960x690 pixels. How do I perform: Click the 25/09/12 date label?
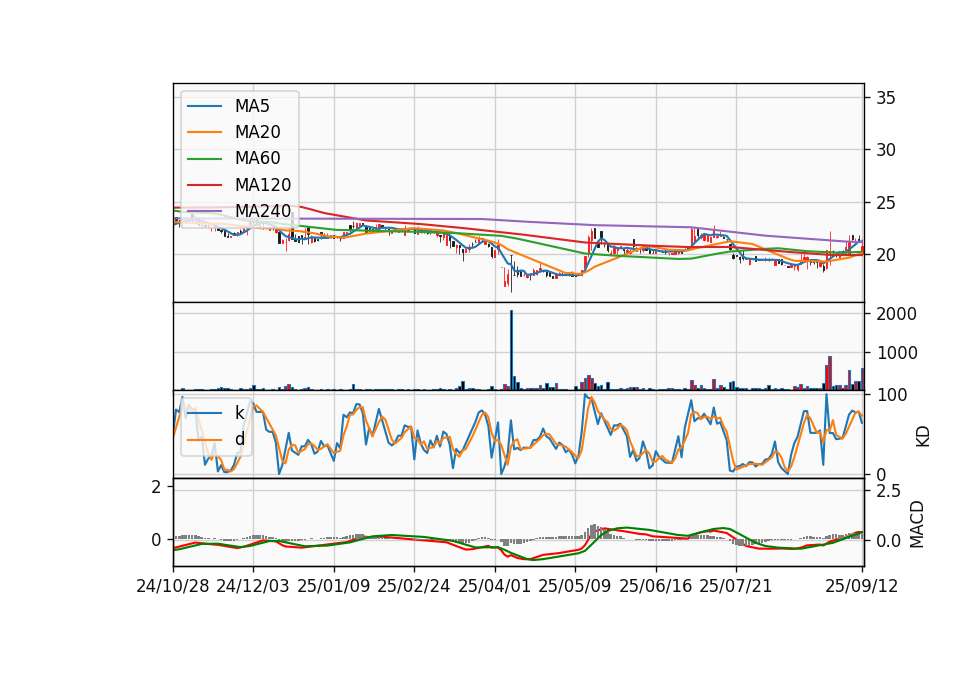tap(862, 586)
